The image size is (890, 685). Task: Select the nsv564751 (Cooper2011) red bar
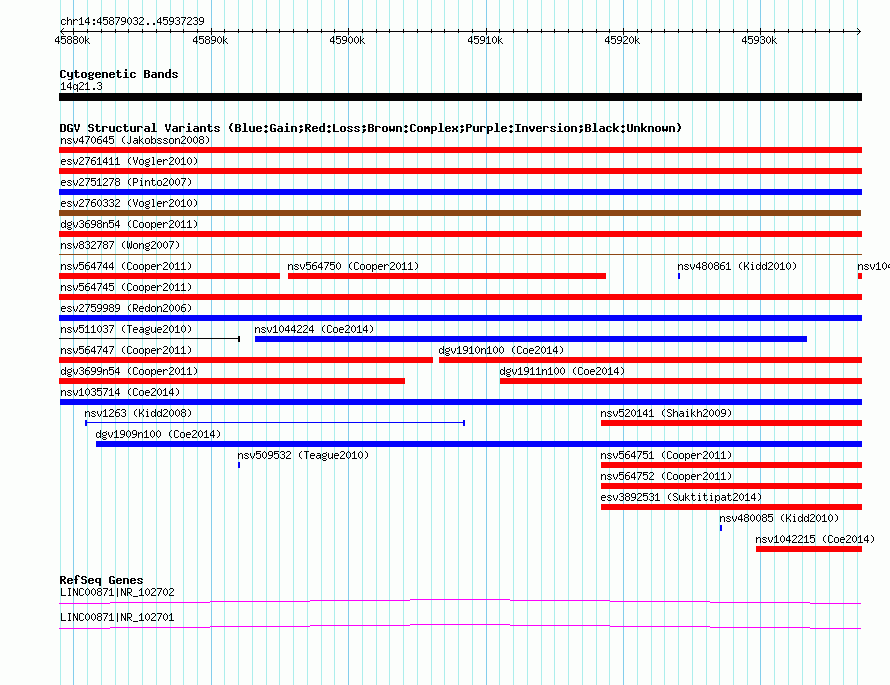pyautogui.click(x=731, y=465)
